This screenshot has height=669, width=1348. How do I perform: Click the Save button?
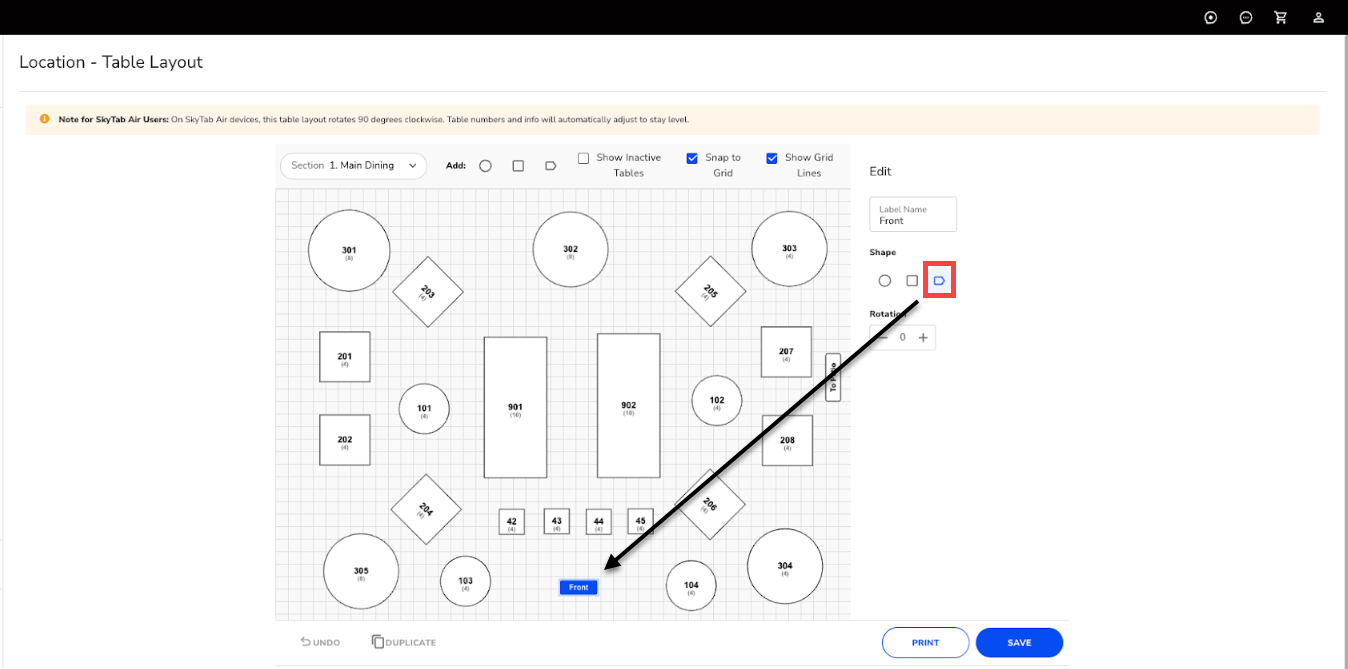[x=1019, y=642]
